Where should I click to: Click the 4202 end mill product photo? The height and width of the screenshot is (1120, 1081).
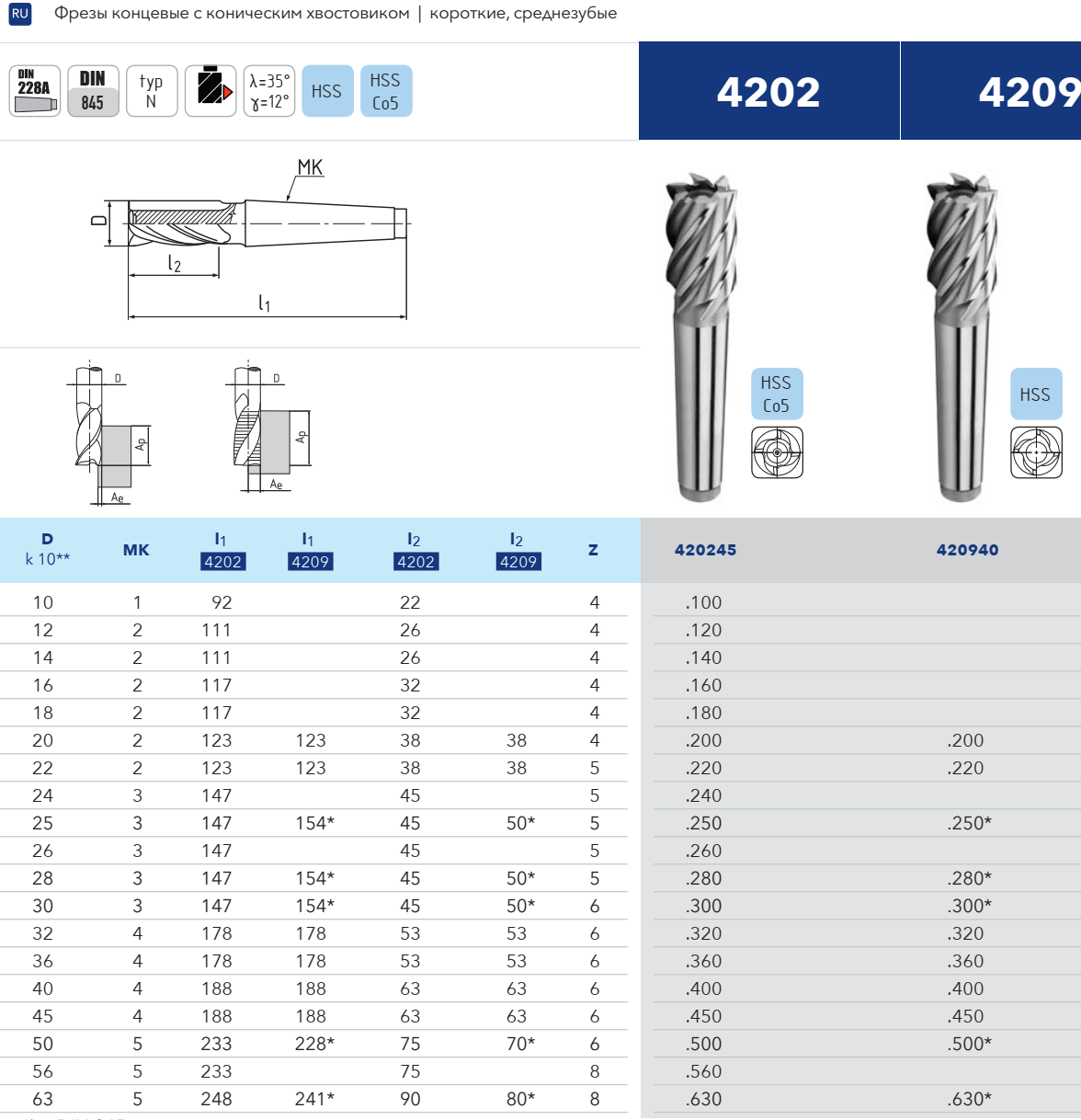[x=701, y=336]
